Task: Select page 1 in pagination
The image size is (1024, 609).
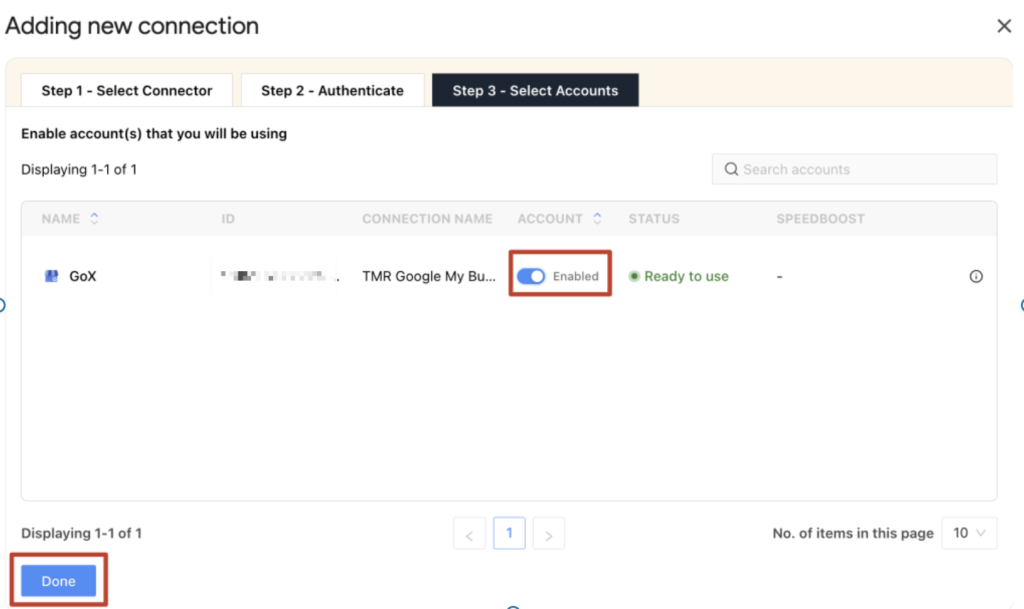Action: 509,533
